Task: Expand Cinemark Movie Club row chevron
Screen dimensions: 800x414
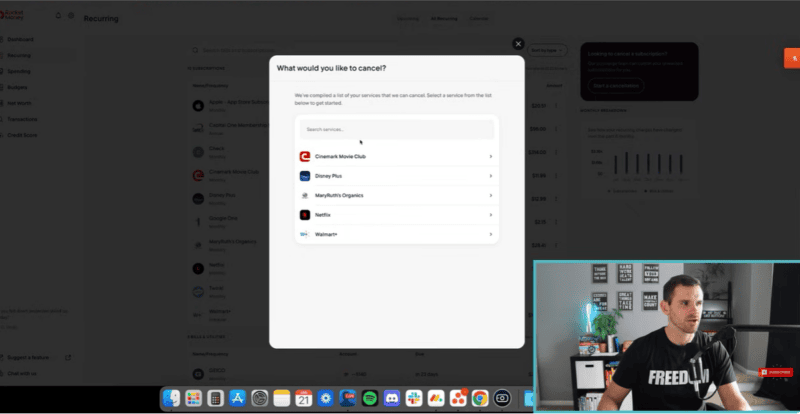Action: coord(490,157)
